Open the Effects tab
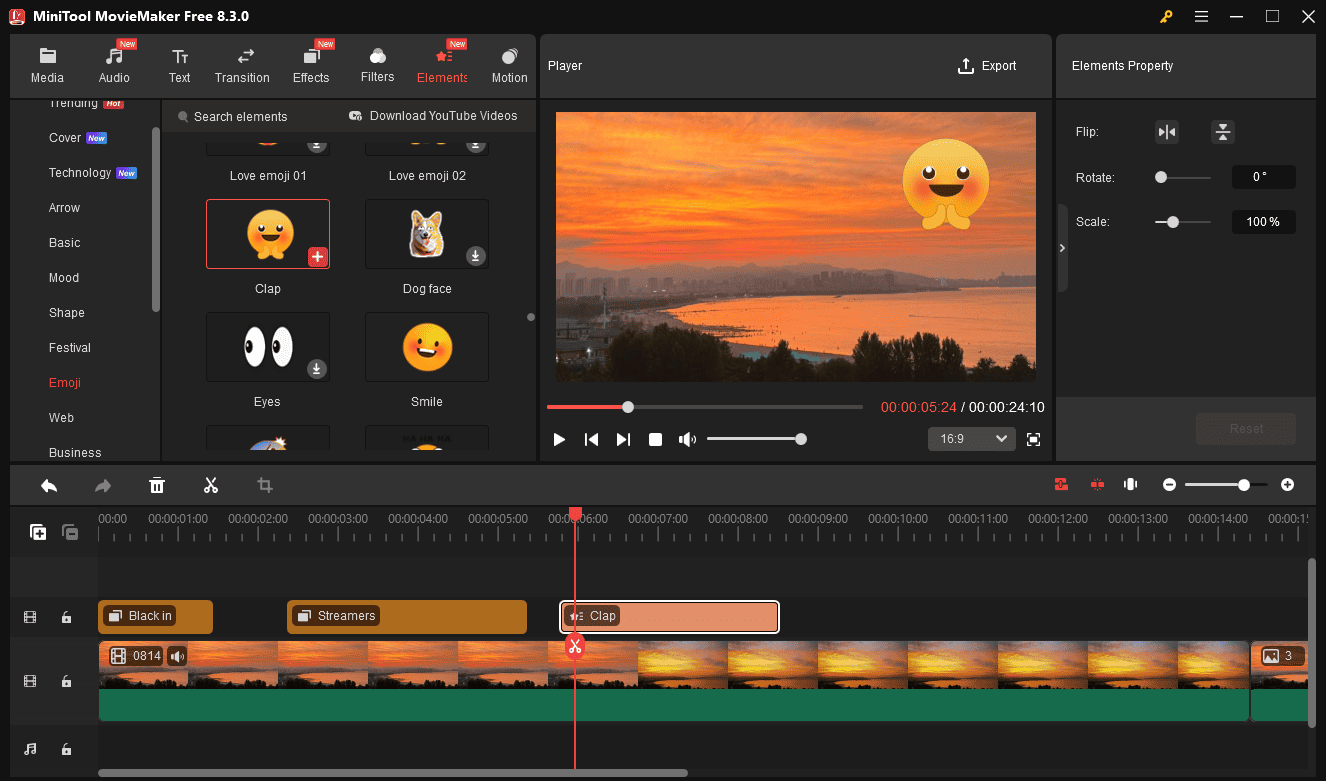The image size is (1326, 781). 311,66
